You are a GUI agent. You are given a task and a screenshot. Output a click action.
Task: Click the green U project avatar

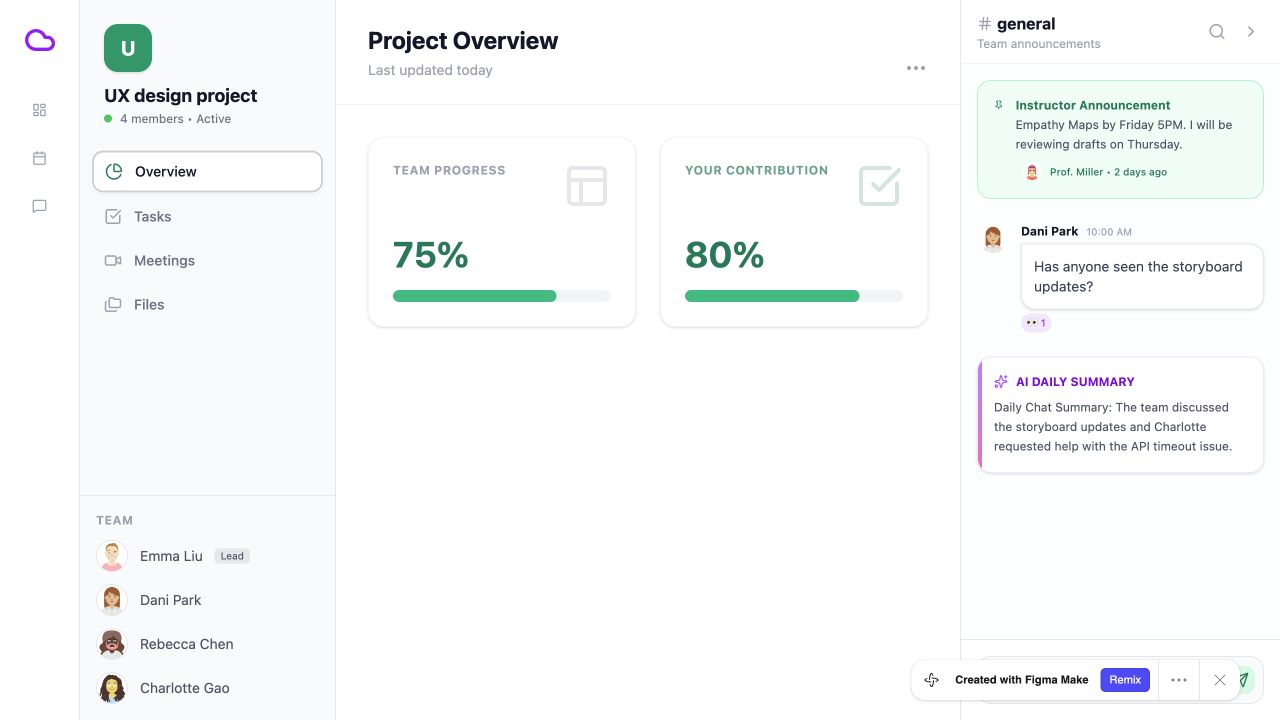click(128, 48)
